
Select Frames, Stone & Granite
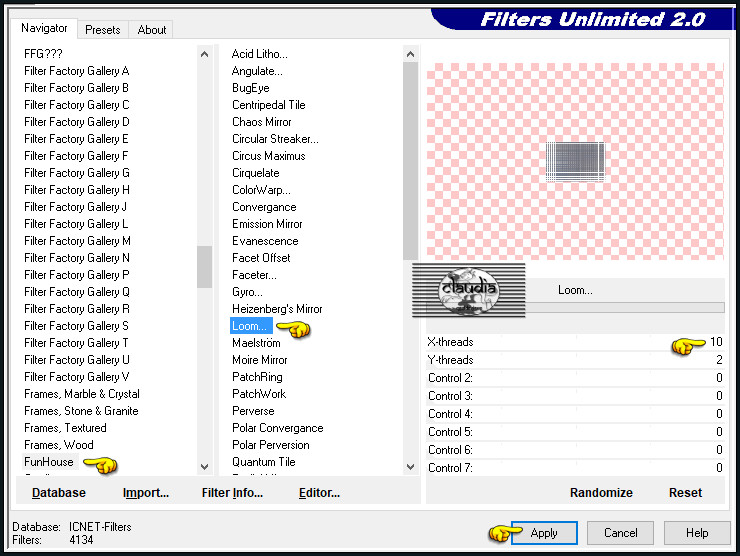[81, 411]
